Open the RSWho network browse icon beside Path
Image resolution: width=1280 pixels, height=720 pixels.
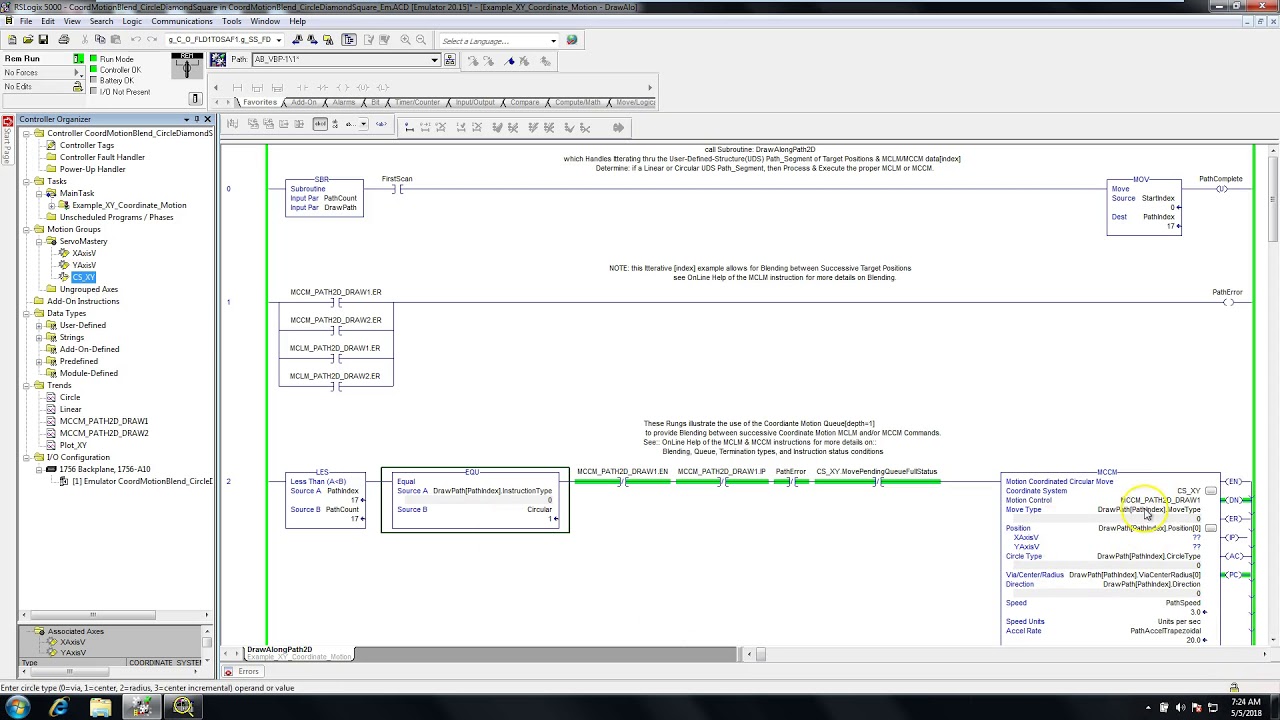tap(450, 60)
